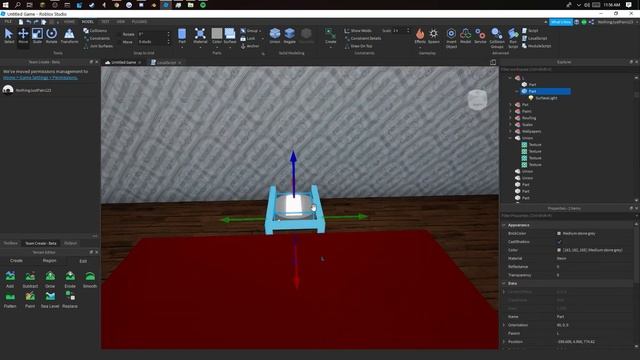This screenshot has width=640, height=360.
Task: Add Effects from Gameplay group
Action: point(420,36)
